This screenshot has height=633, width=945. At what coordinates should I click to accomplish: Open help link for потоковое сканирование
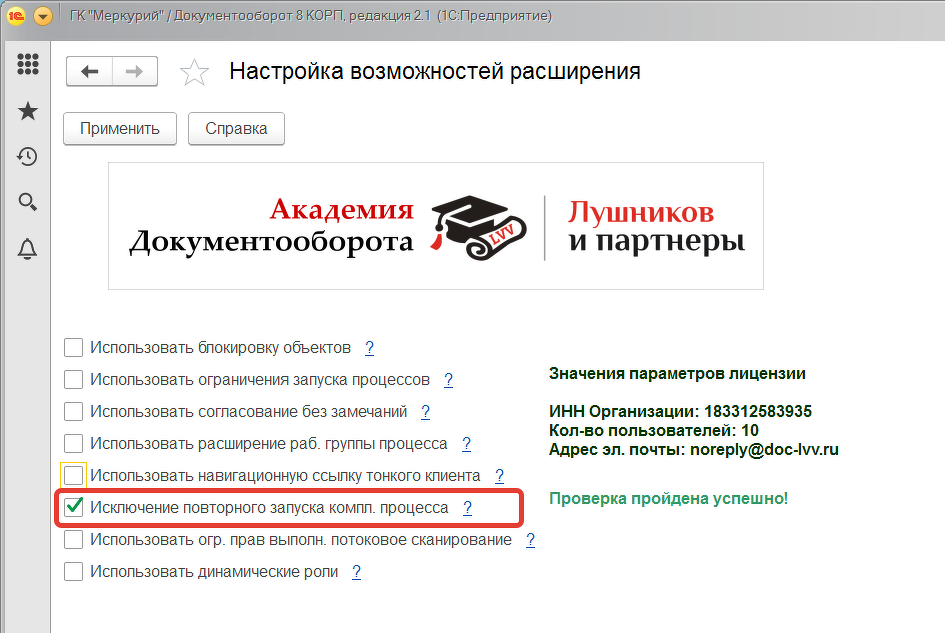pyautogui.click(x=530, y=540)
